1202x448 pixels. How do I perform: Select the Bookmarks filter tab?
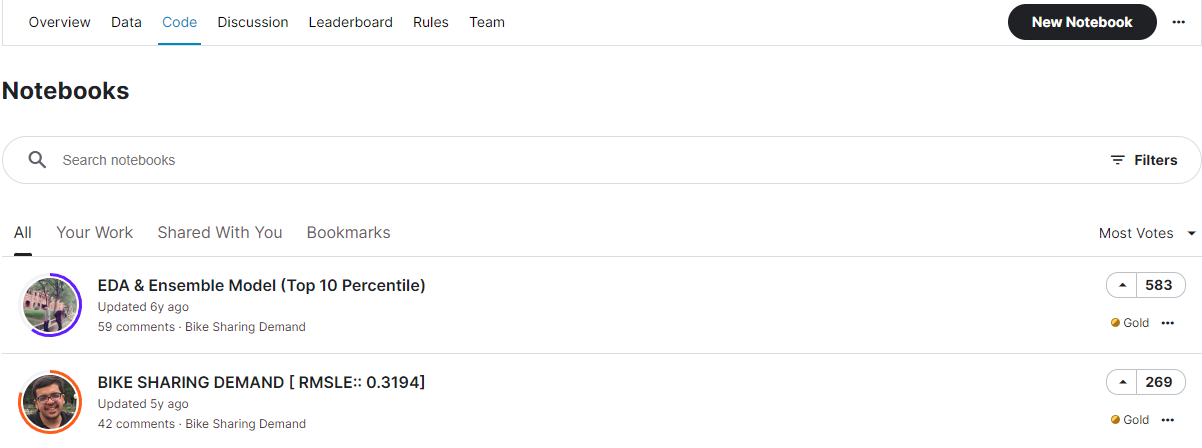(348, 232)
